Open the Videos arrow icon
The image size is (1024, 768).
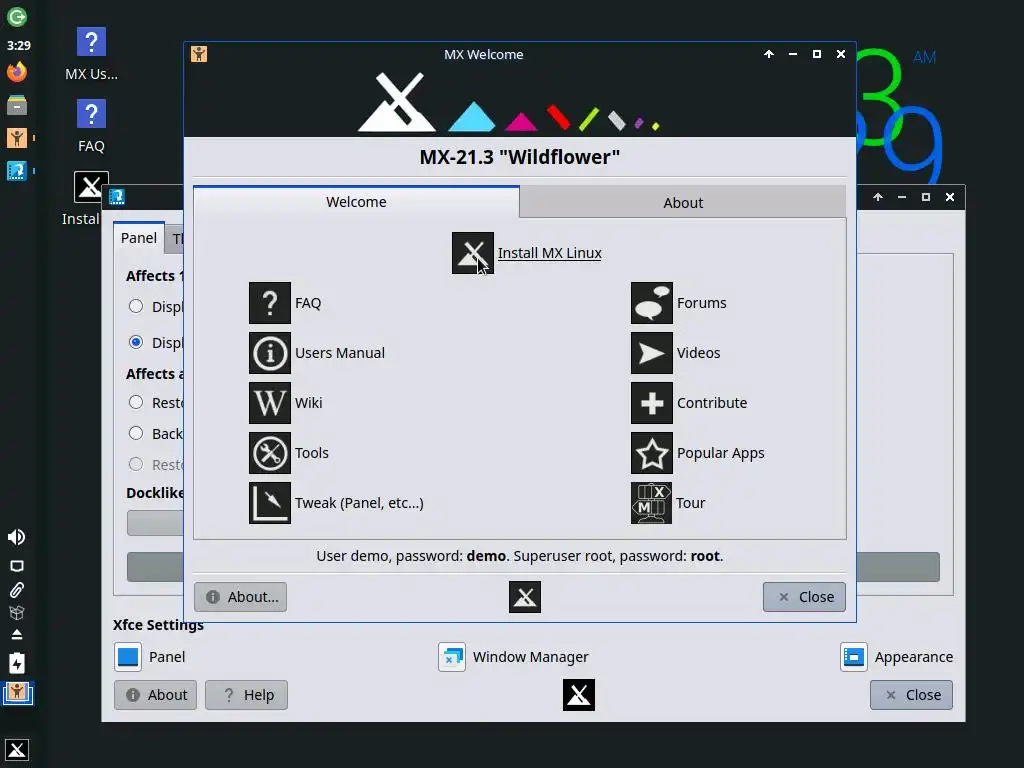coord(652,353)
